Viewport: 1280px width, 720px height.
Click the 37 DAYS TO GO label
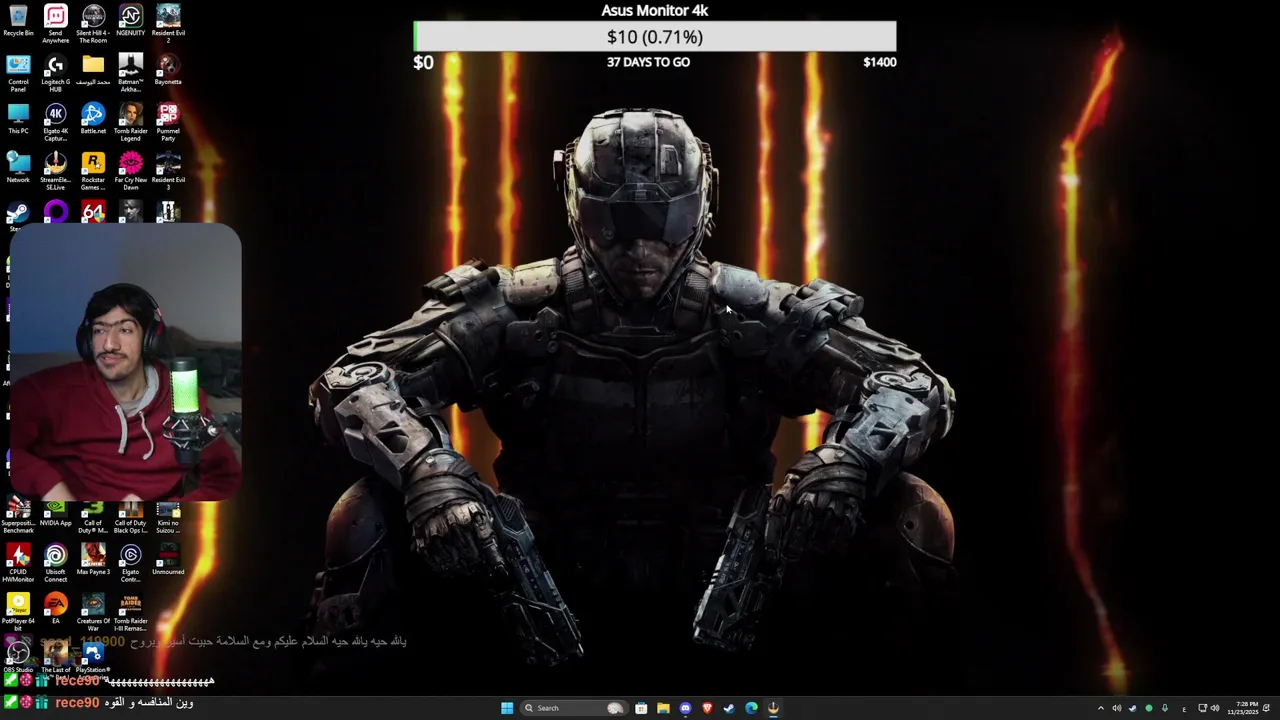[x=648, y=62]
